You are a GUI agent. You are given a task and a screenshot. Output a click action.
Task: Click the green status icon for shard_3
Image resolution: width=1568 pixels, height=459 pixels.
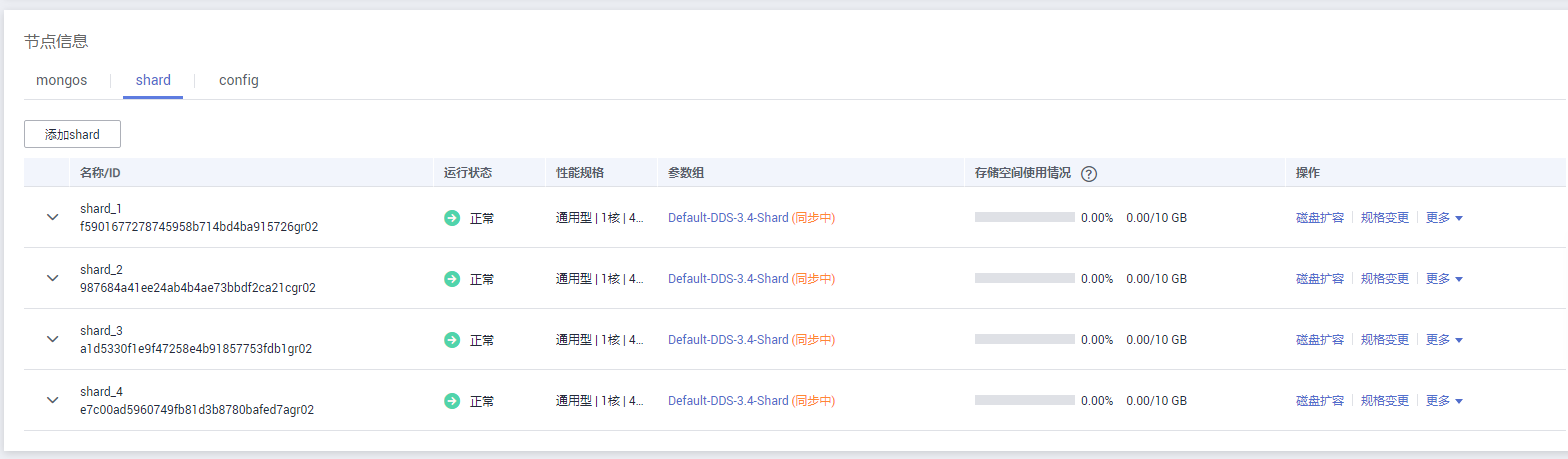[x=452, y=340]
